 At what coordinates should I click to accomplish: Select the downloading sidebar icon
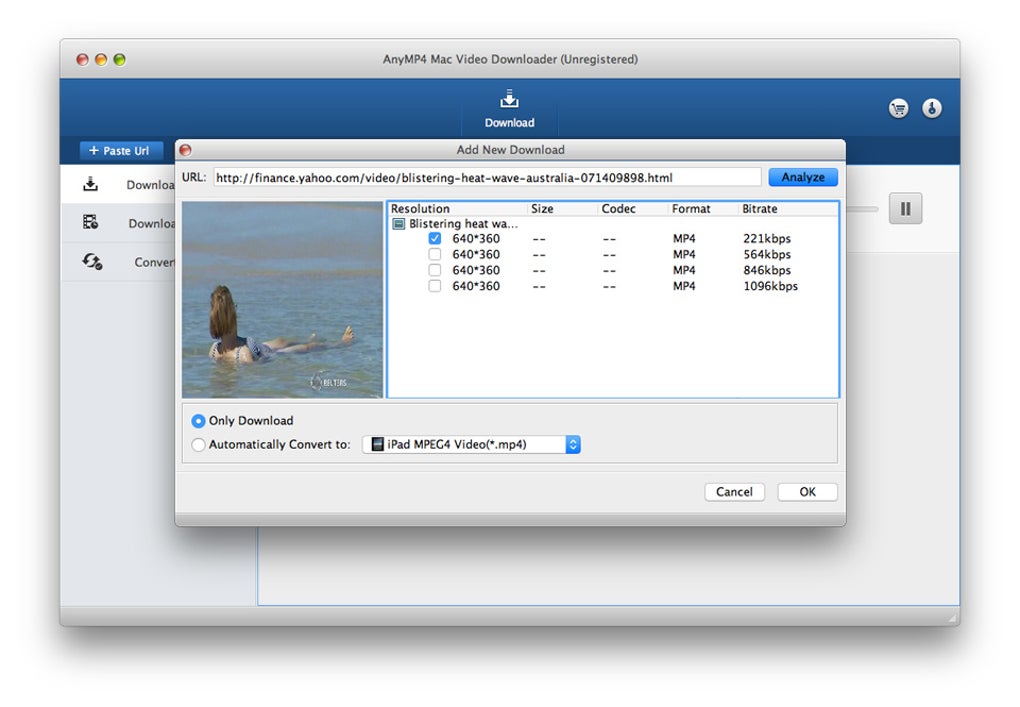click(x=90, y=184)
